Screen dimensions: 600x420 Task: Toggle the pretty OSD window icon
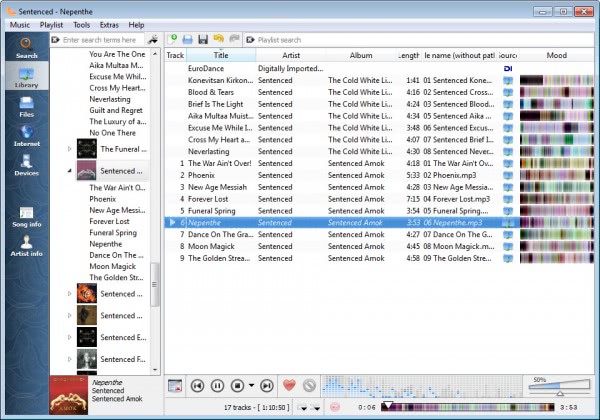click(x=175, y=386)
